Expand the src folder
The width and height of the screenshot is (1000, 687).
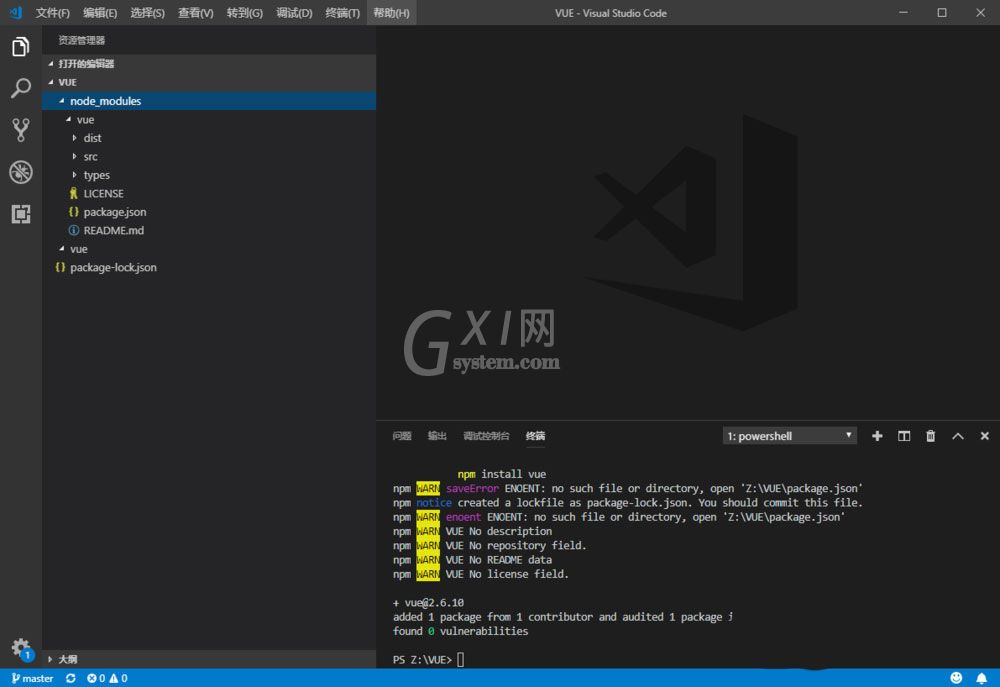coord(209,156)
